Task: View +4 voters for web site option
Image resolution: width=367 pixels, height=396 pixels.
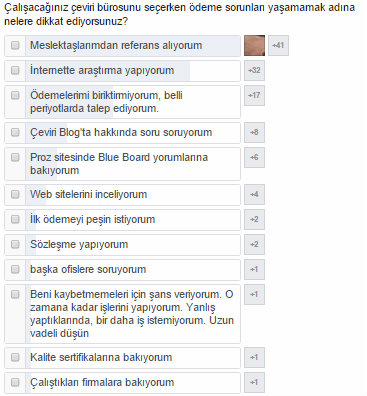Action: tap(254, 194)
